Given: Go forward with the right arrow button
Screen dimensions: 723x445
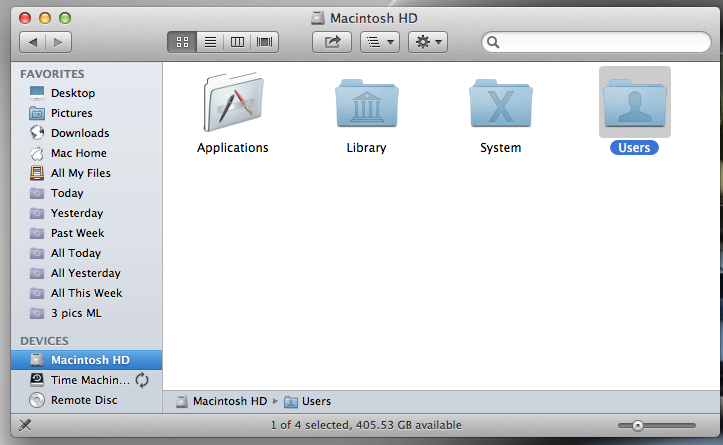Looking at the screenshot, I should (59, 42).
